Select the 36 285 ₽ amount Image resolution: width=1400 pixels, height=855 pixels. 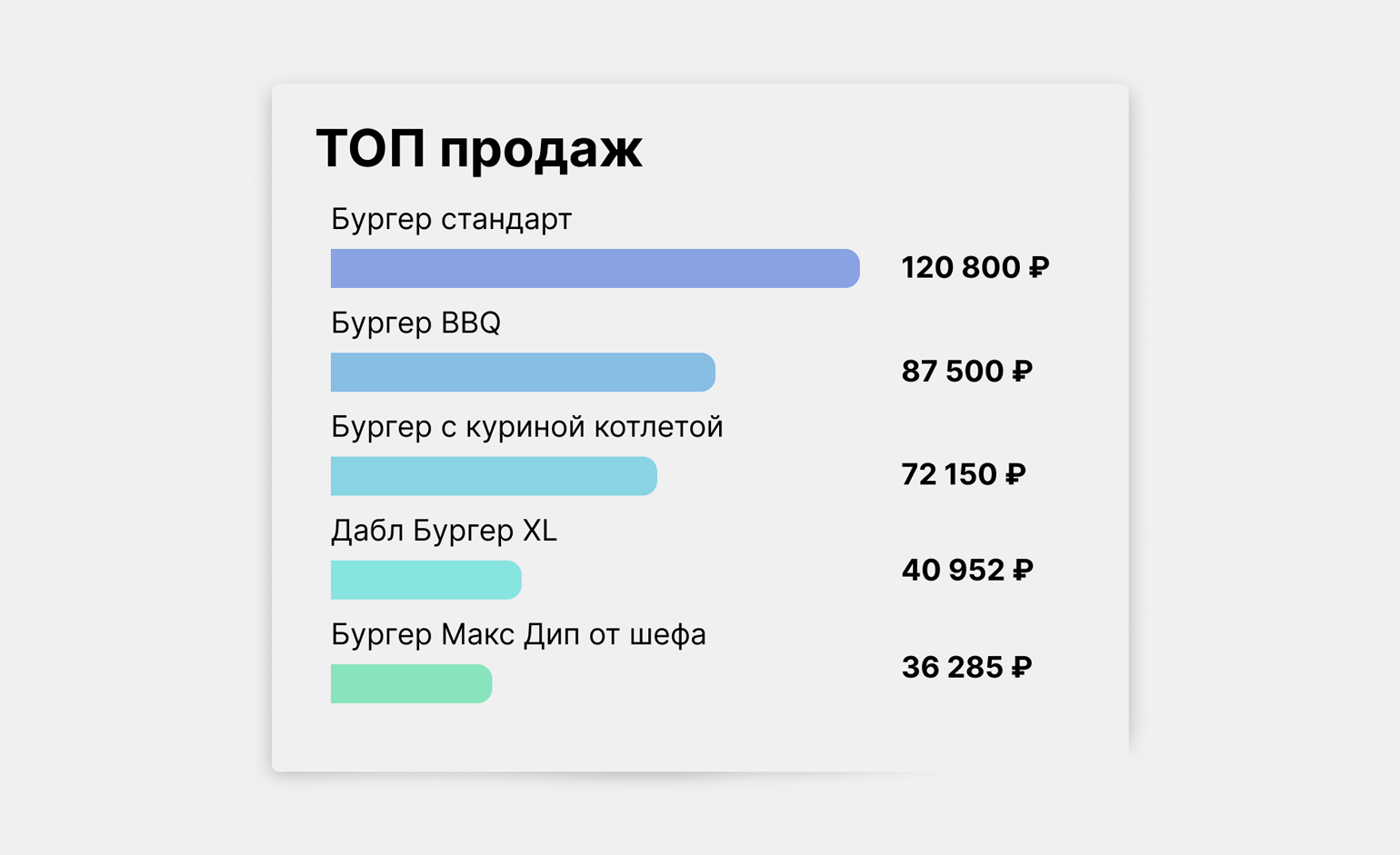967,667
